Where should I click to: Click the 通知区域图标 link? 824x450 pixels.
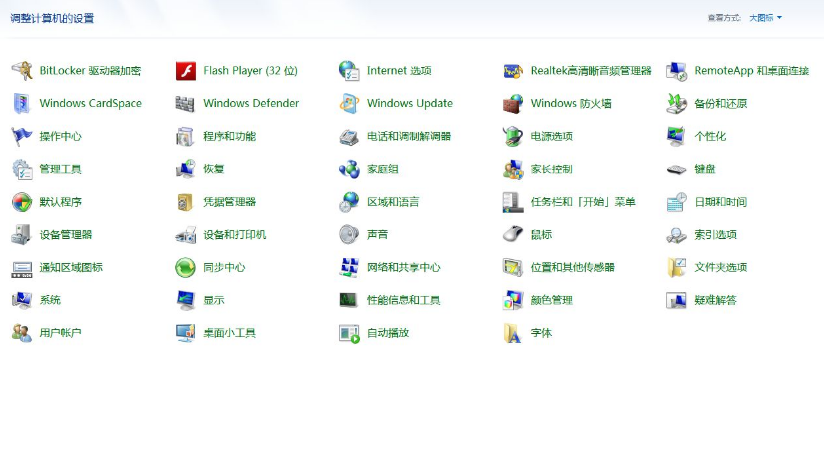coord(71,268)
